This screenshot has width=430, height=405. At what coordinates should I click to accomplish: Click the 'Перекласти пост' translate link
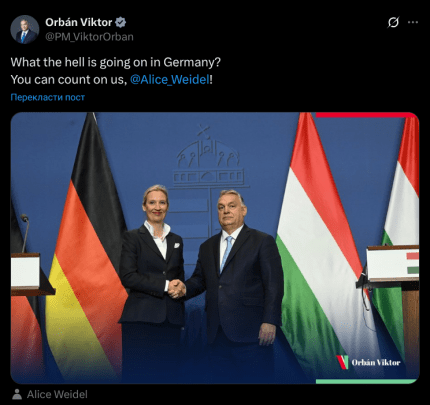(48, 97)
